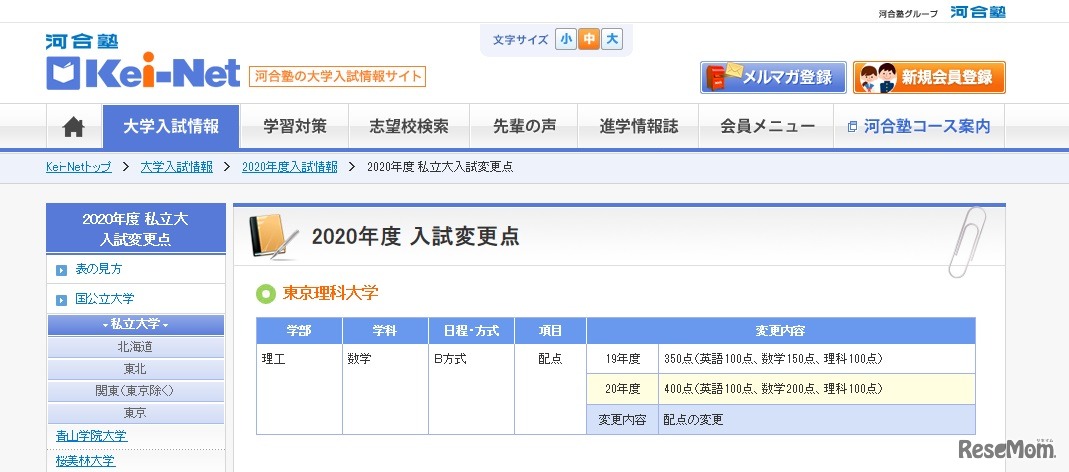Click the arrow icon beside 表の見方

(x=61, y=270)
